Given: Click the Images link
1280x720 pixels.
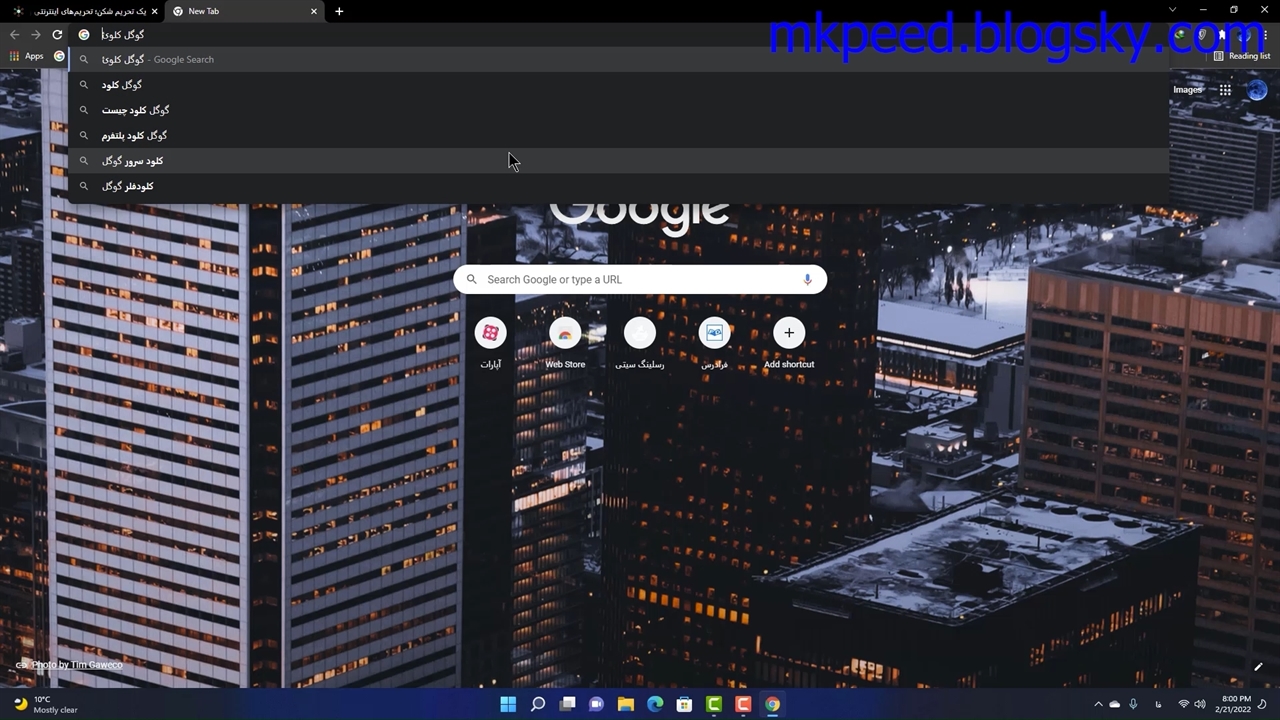Looking at the screenshot, I should click(1187, 90).
